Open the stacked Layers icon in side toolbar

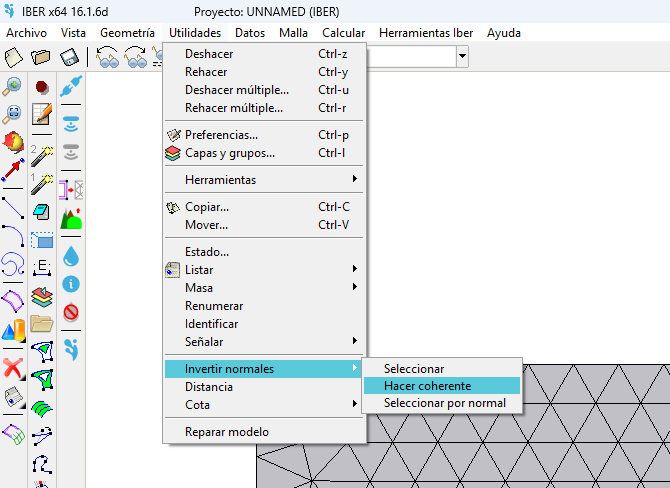click(x=42, y=297)
